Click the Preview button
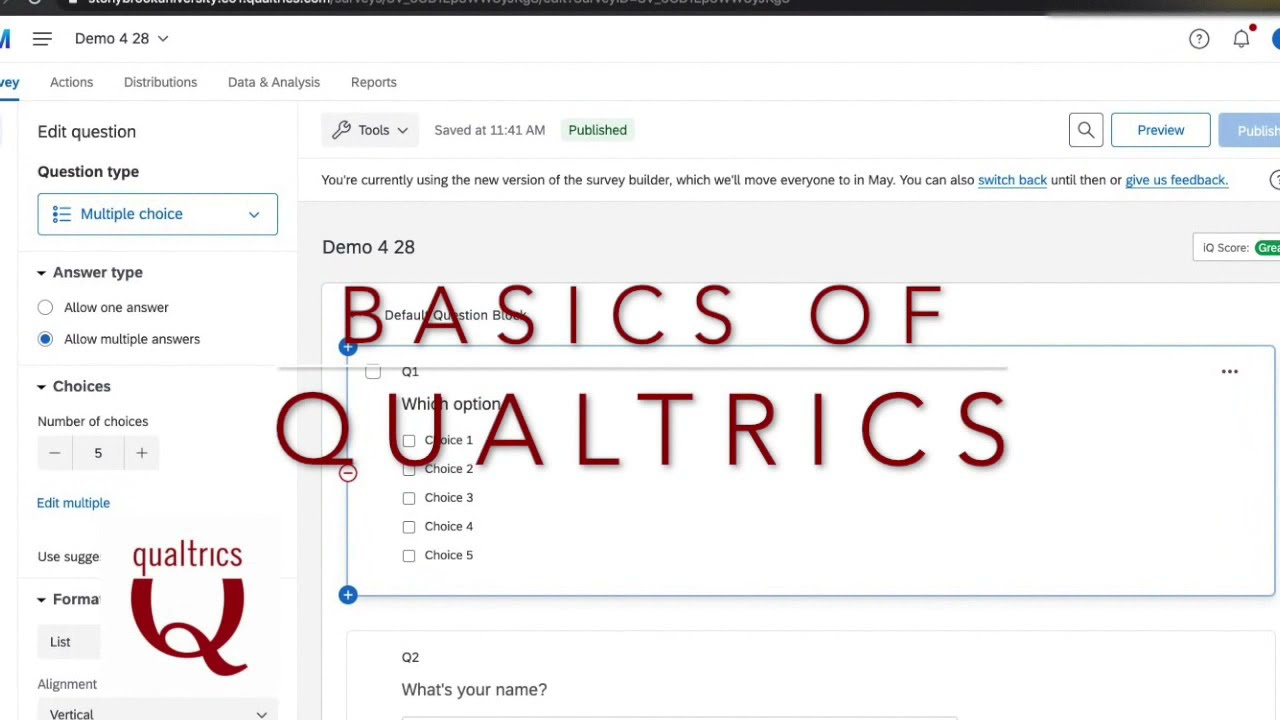1280x720 pixels. 1160,130
